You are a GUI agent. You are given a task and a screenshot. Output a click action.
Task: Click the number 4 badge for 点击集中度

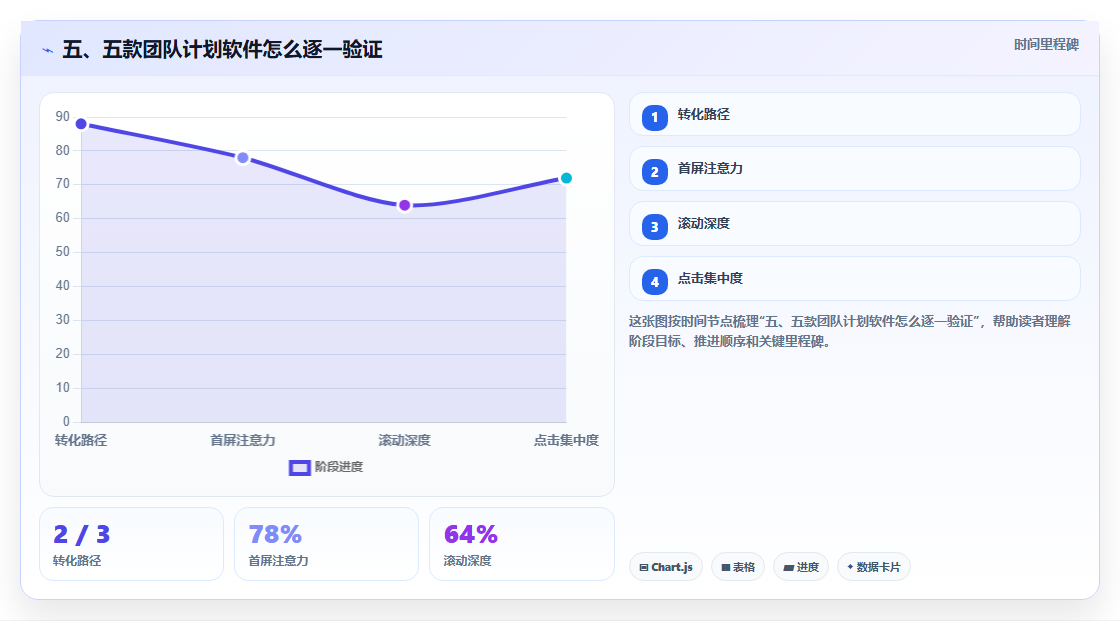(654, 282)
